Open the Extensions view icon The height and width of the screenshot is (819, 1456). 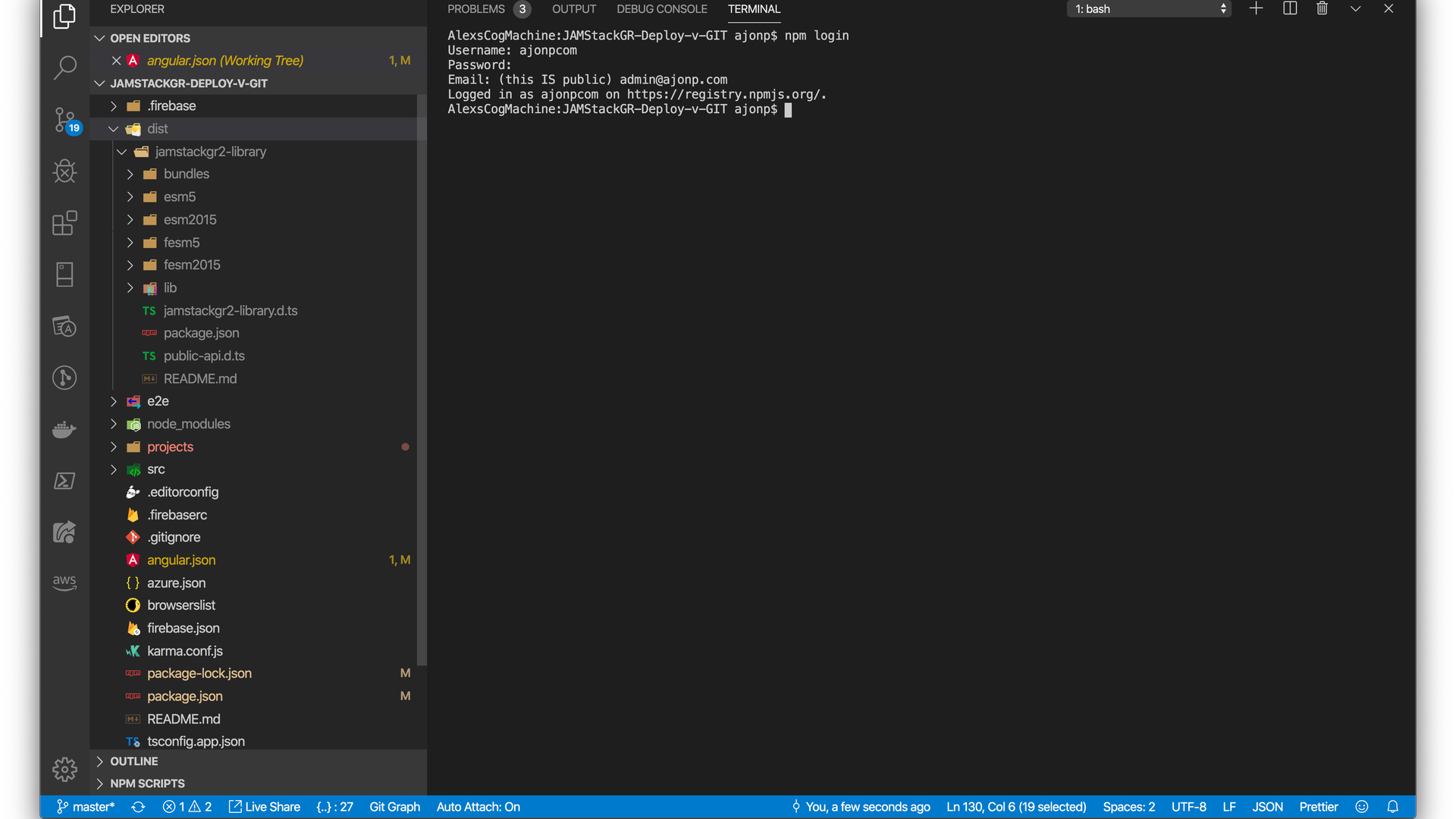pos(64,223)
